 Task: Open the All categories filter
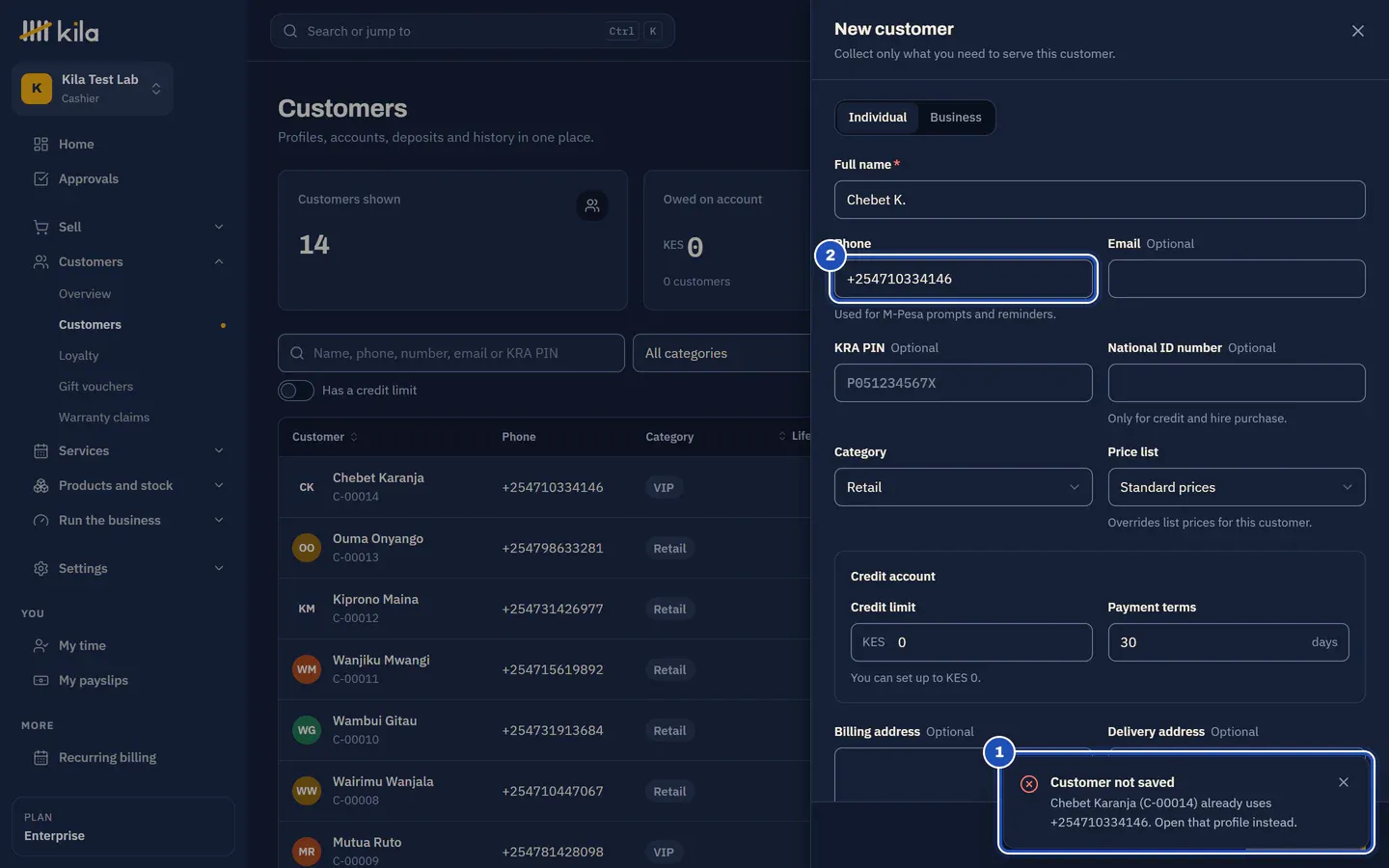coord(722,353)
